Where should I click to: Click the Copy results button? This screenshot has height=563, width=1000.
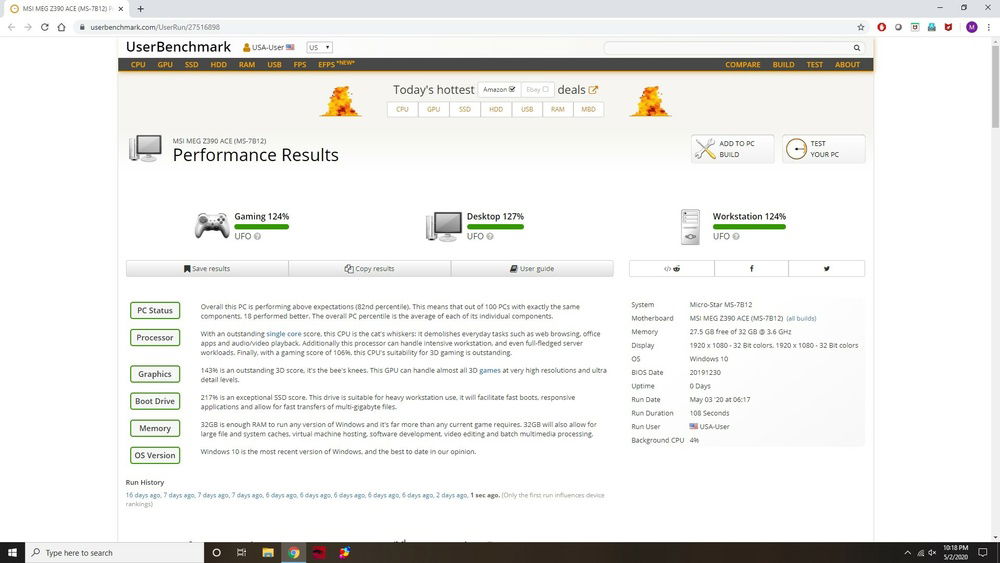click(369, 269)
